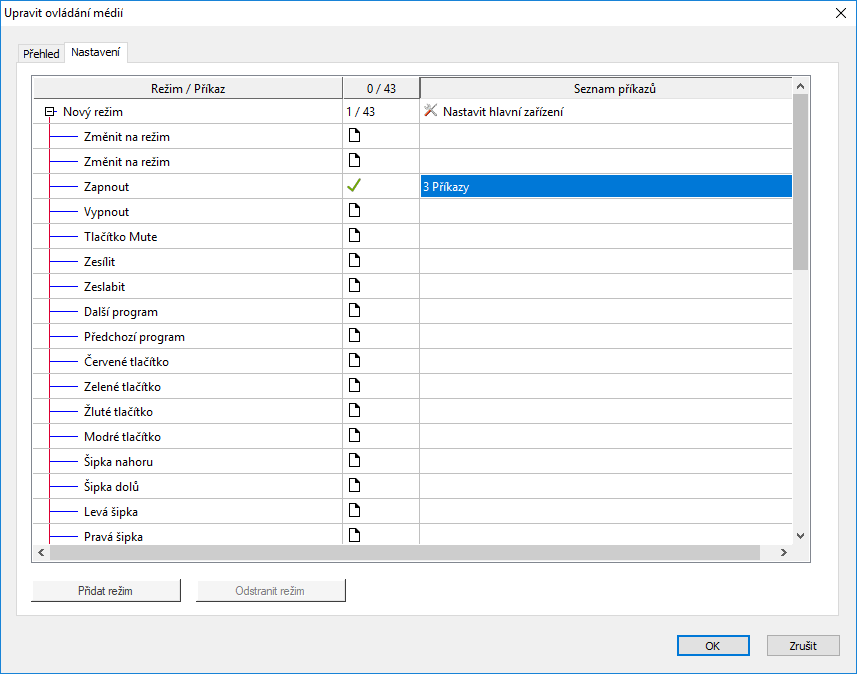Close the Upravit ovládání médií dialog
857x674 pixels.
pyautogui.click(x=838, y=14)
